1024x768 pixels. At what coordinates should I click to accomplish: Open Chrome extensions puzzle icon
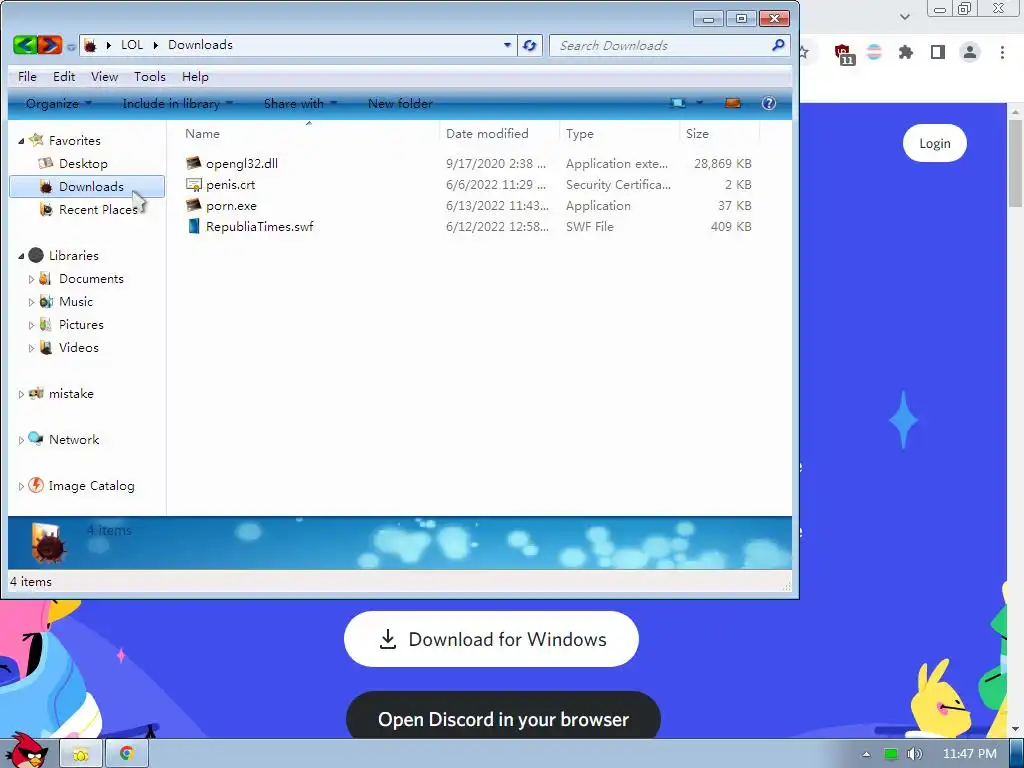(x=906, y=52)
